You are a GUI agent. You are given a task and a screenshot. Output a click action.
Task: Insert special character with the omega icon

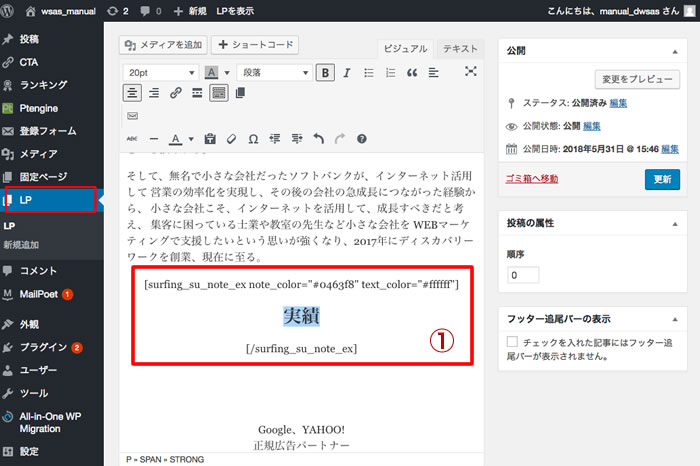[x=253, y=139]
